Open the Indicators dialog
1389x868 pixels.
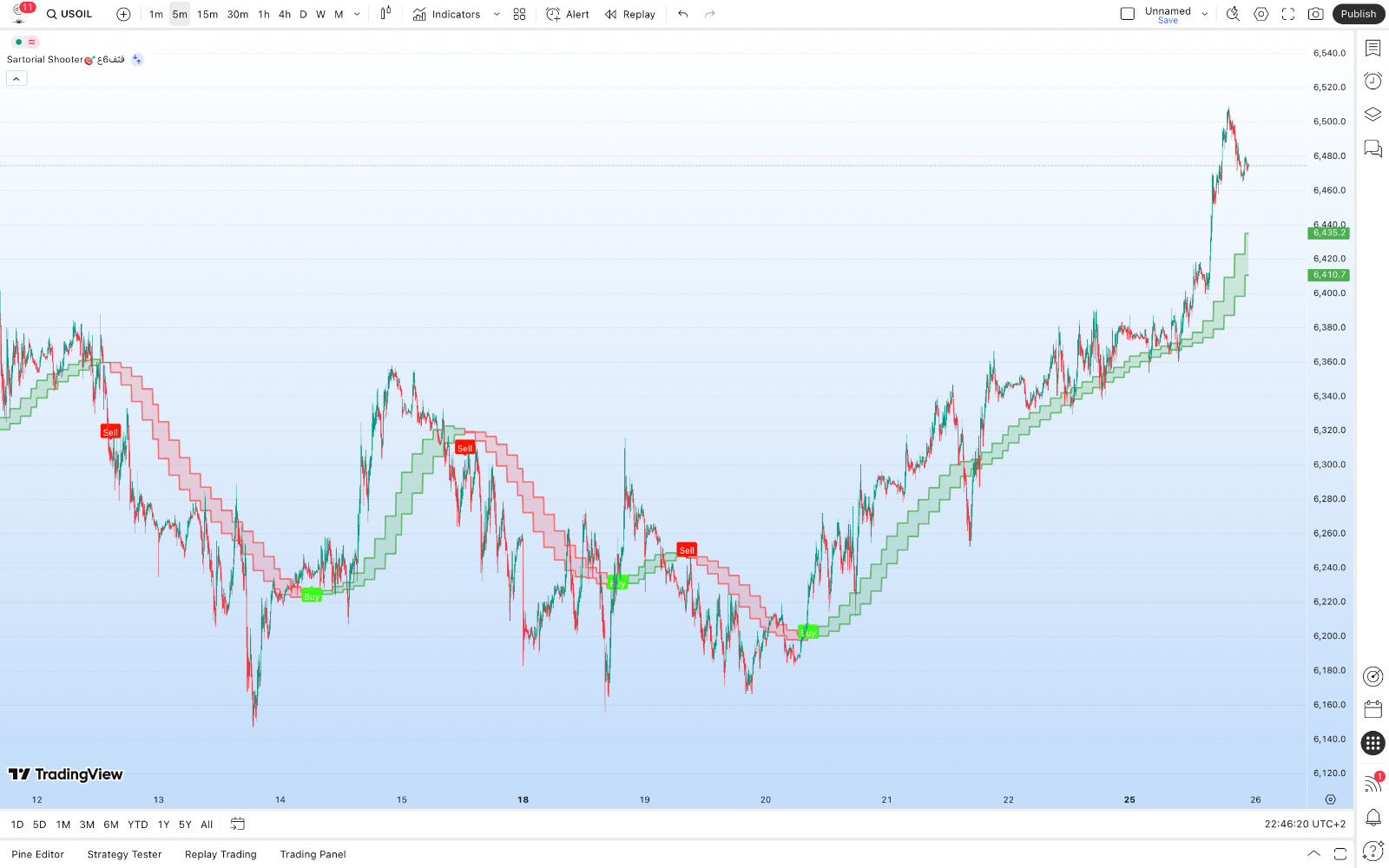[447, 14]
